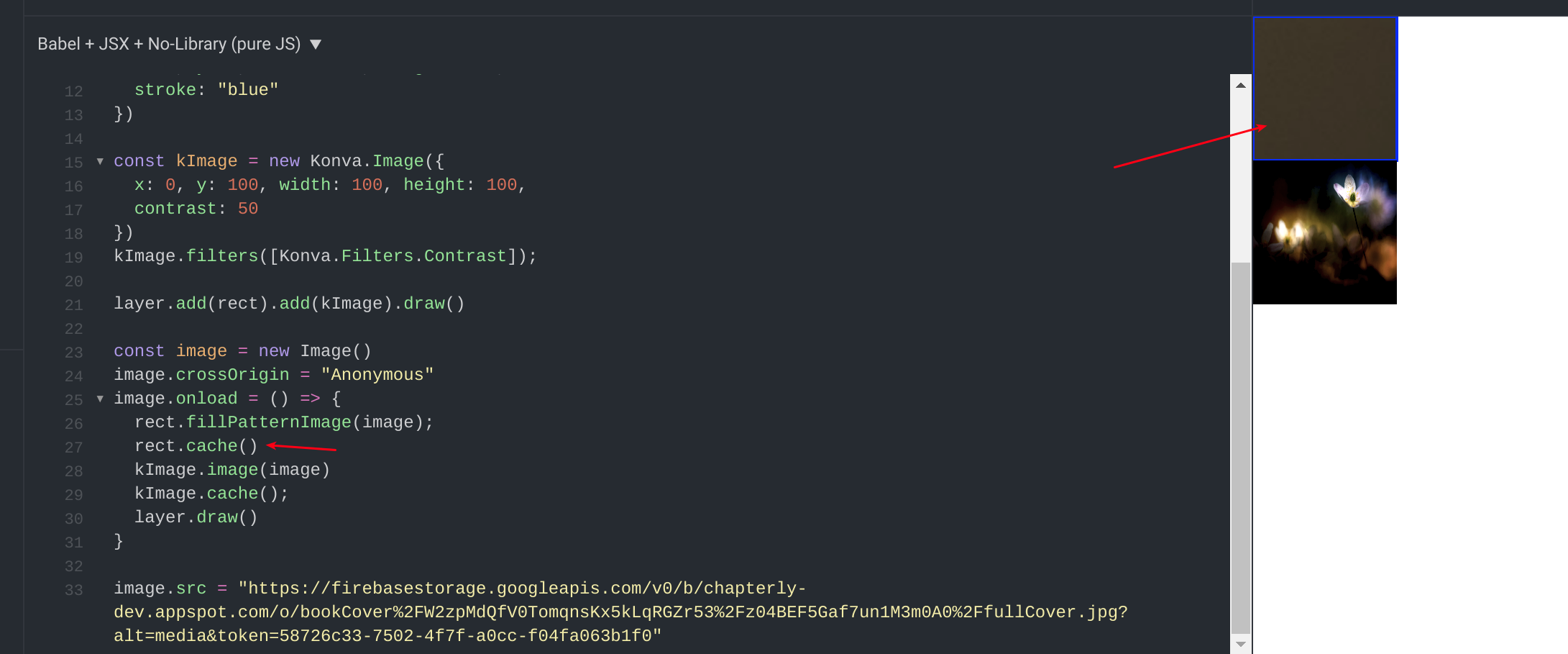Click the Konva.Filters.Contrast expression
This screenshot has height=654, width=1568.
tap(418, 256)
